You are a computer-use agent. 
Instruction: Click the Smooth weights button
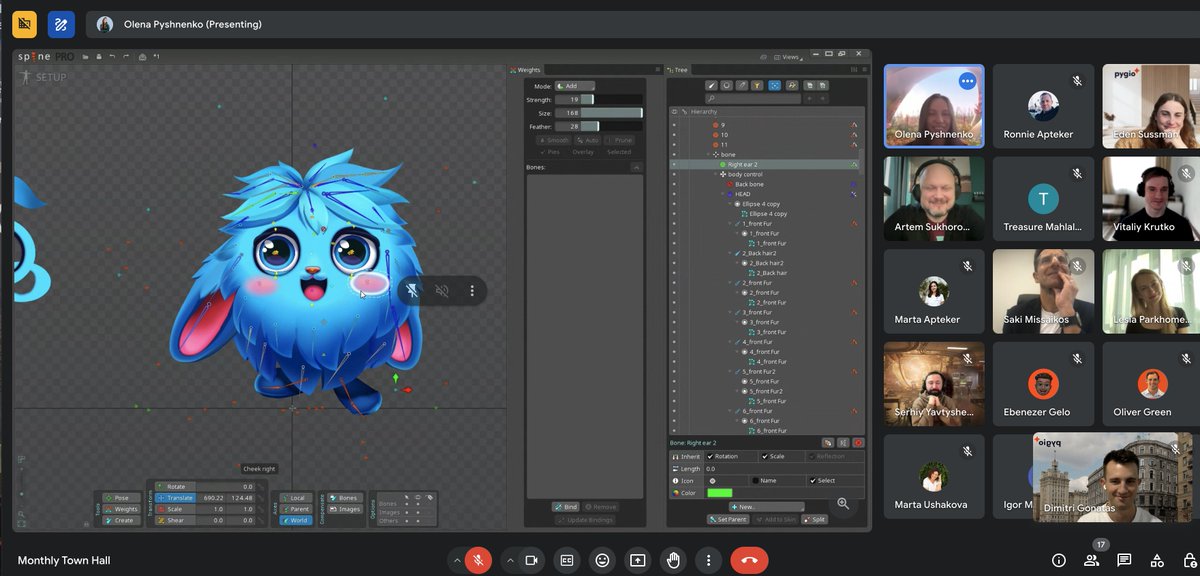coord(555,141)
